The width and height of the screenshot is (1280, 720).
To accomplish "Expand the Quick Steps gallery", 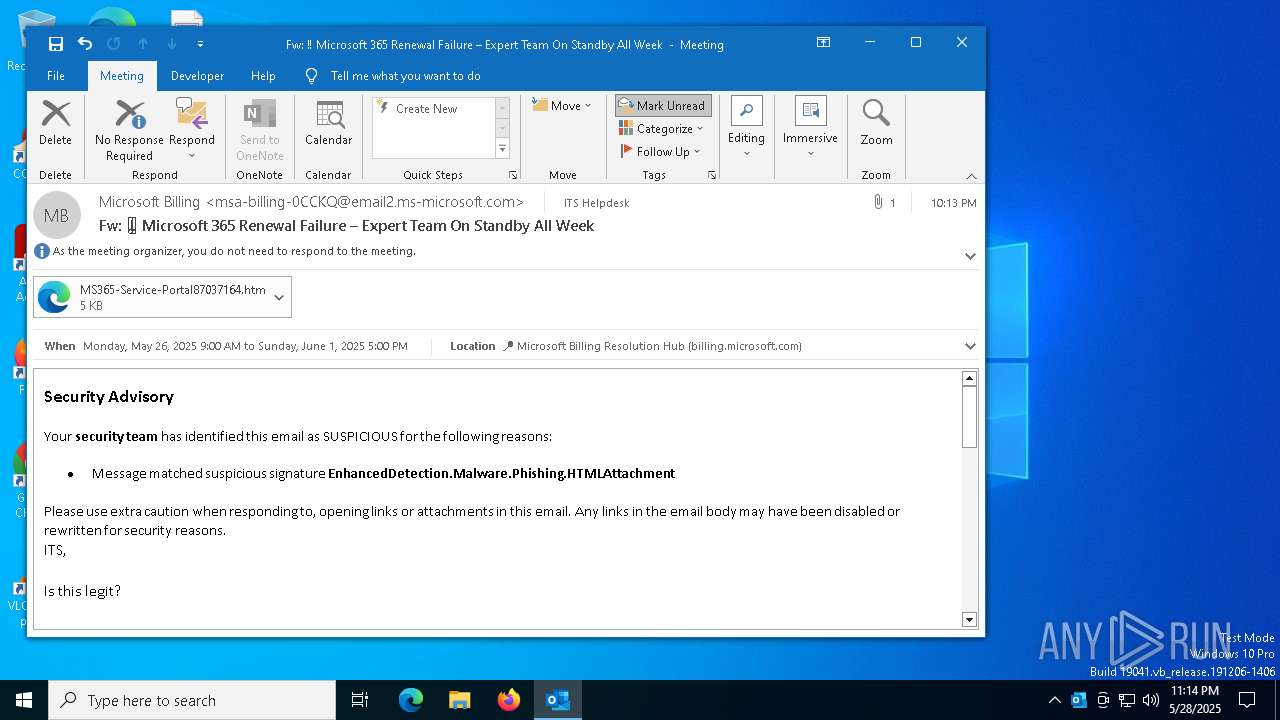I will (503, 149).
